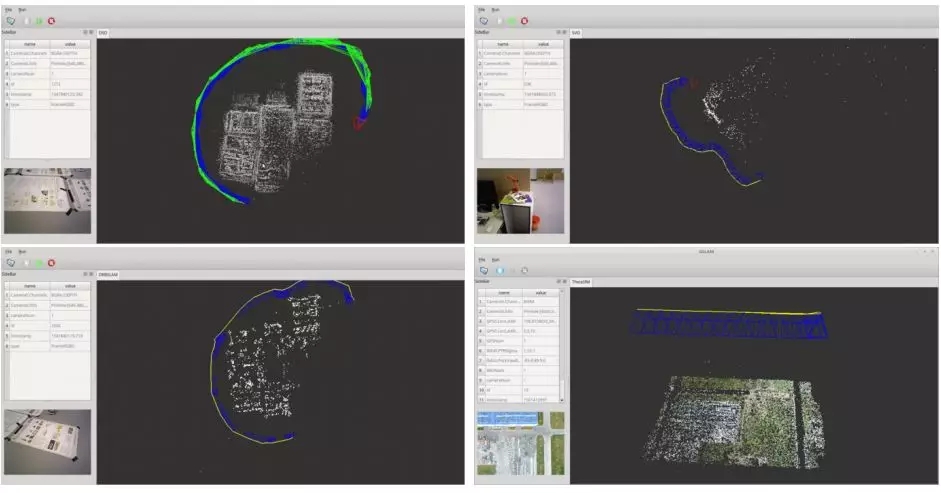The width and height of the screenshot is (941, 493).
Task: Click the camera frame thumbnail in DSO sidebar
Action: [x=47, y=201]
